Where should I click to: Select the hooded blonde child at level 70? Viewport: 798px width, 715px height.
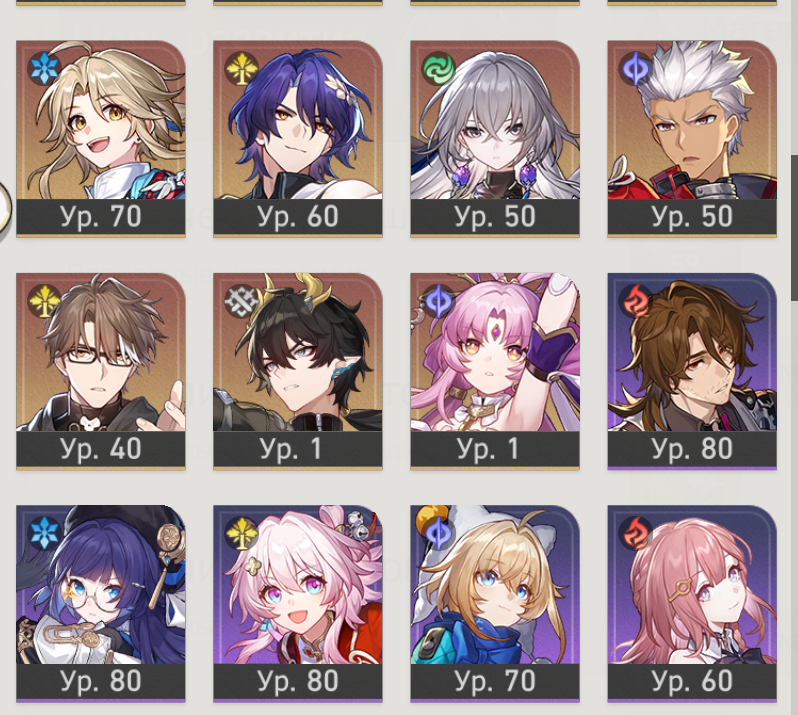[x=495, y=604]
